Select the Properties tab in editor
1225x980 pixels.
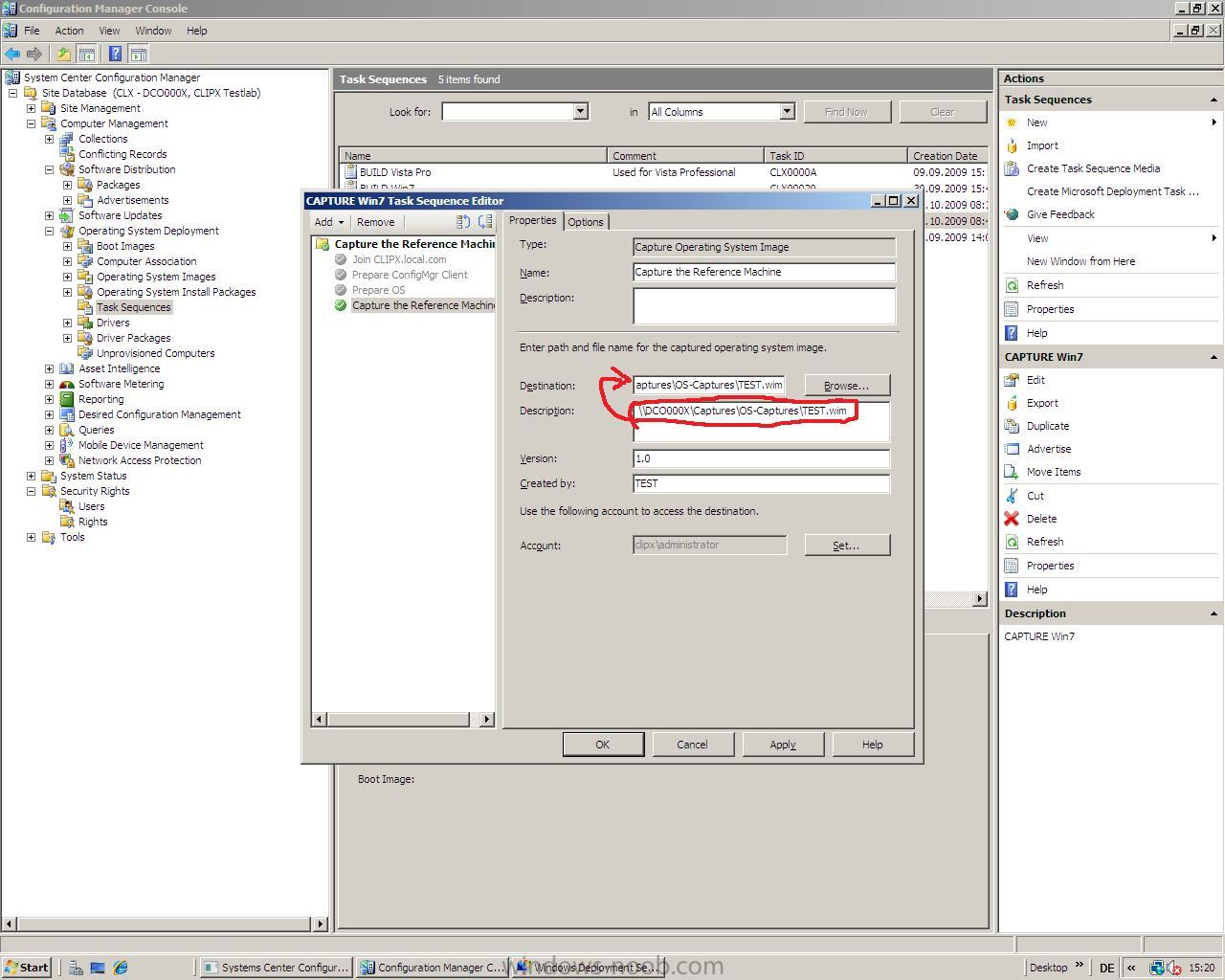(532, 220)
